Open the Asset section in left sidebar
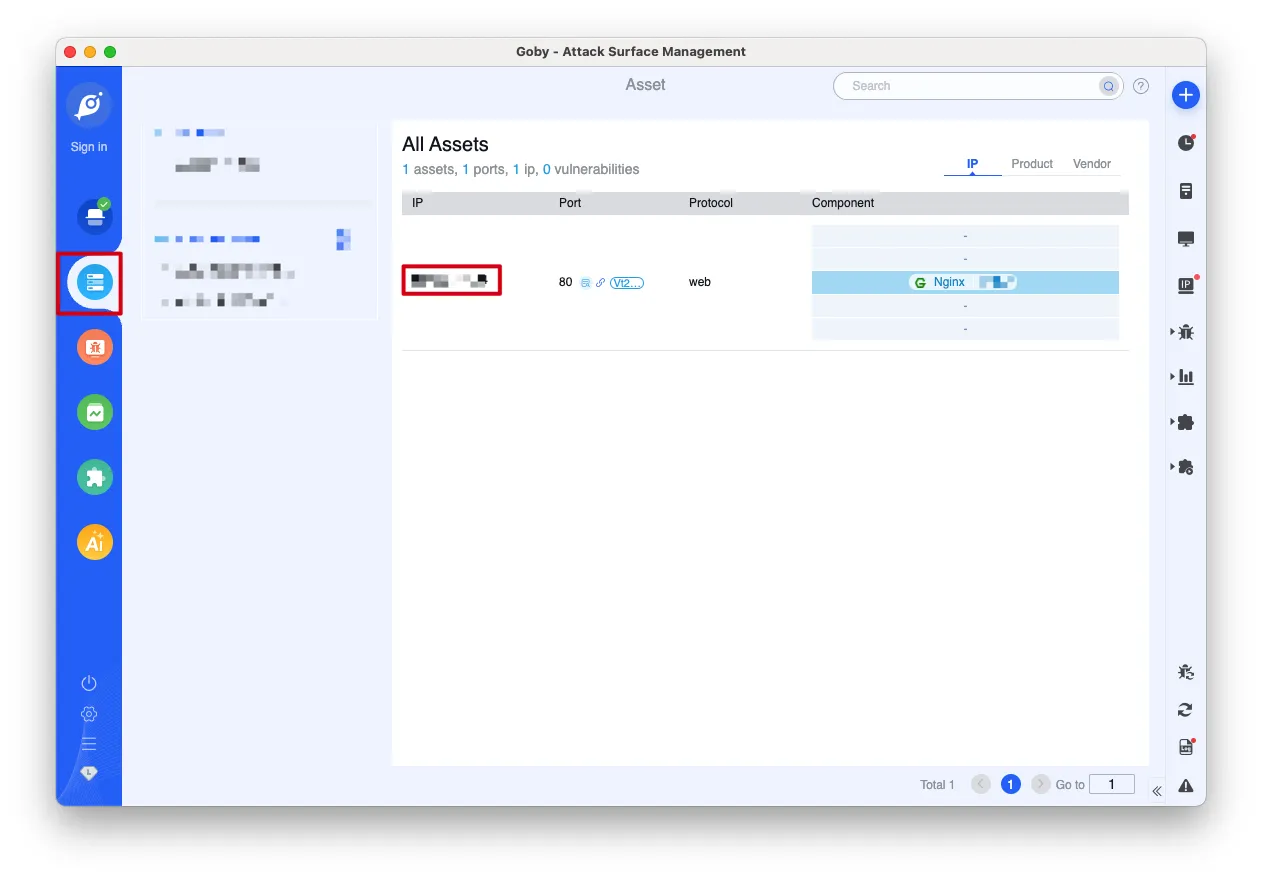This screenshot has width=1262, height=880. (94, 283)
